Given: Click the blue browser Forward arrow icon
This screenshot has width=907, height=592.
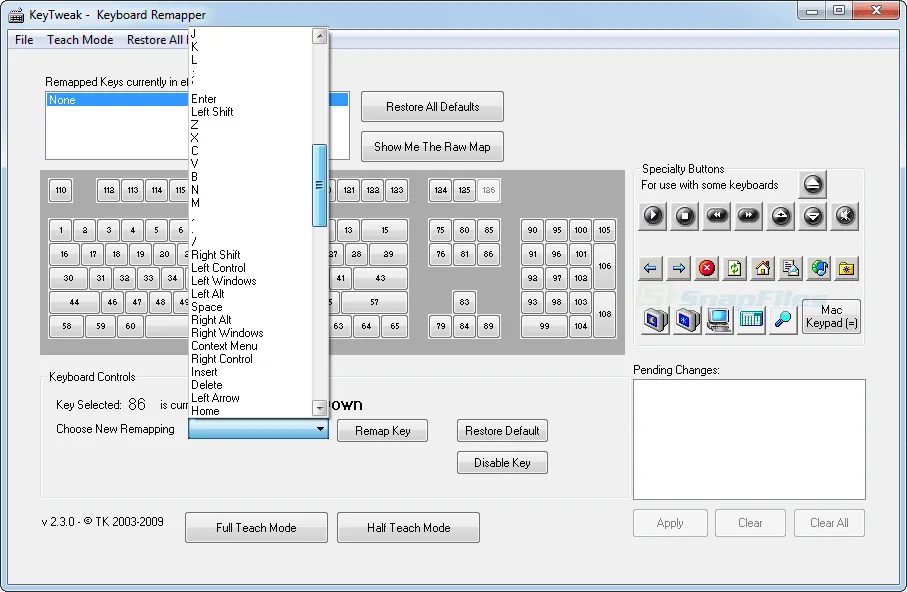Looking at the screenshot, I should [x=679, y=269].
